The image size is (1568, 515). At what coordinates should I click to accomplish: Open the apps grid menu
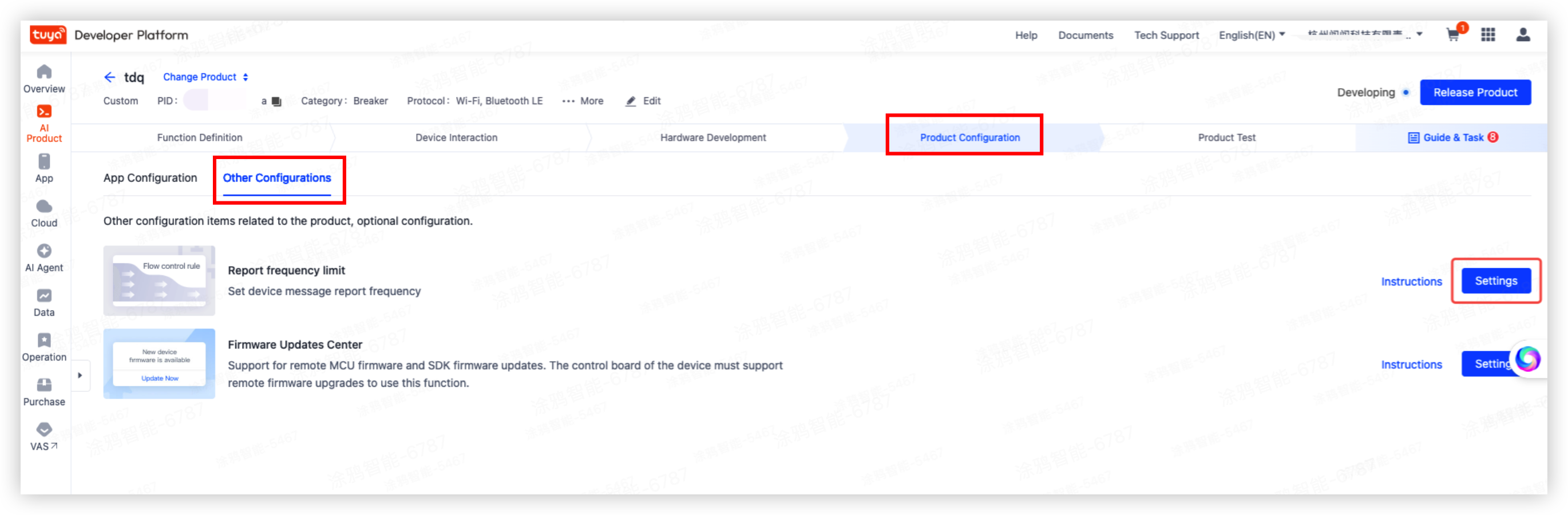tap(1488, 35)
